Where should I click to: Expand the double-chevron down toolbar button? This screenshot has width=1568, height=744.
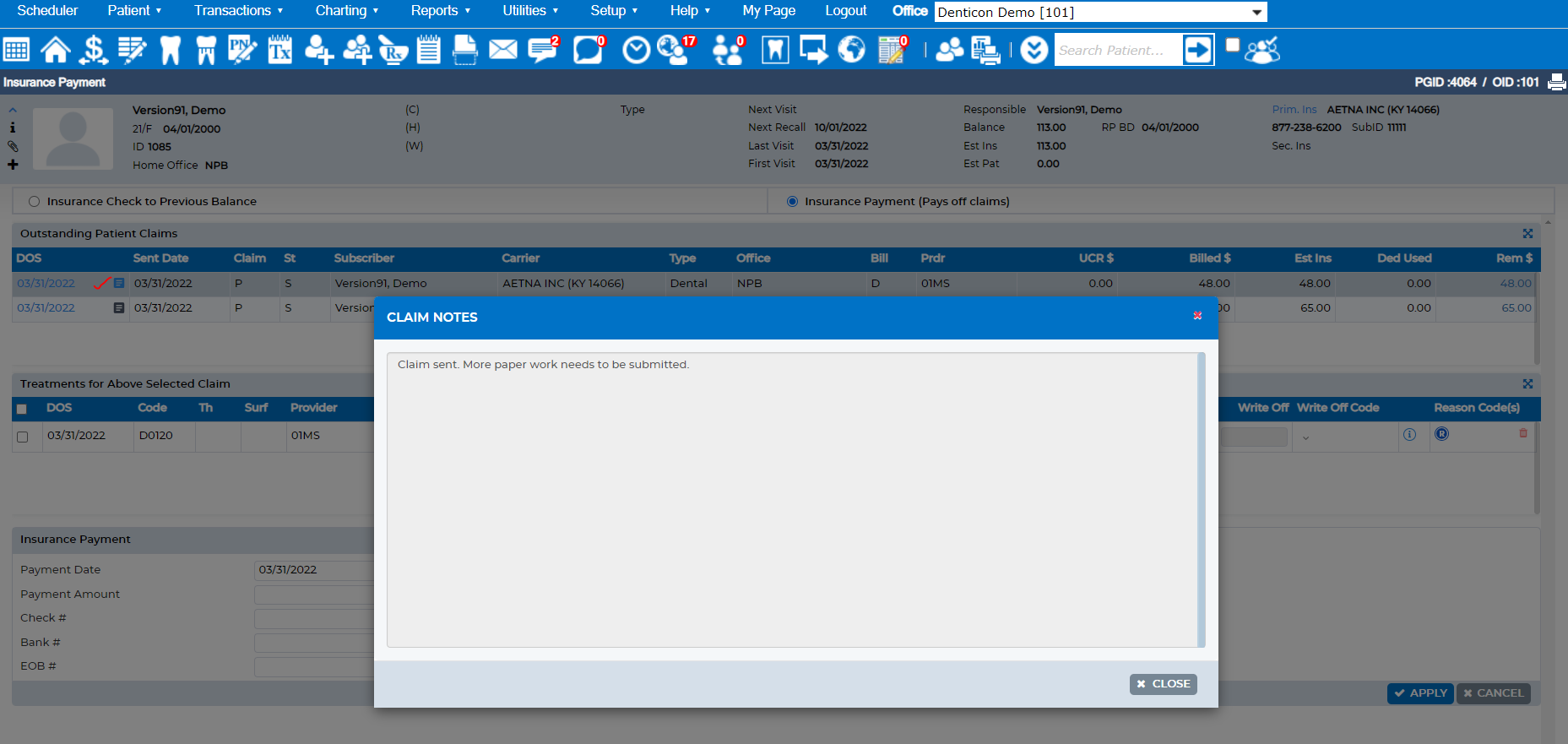click(1034, 50)
